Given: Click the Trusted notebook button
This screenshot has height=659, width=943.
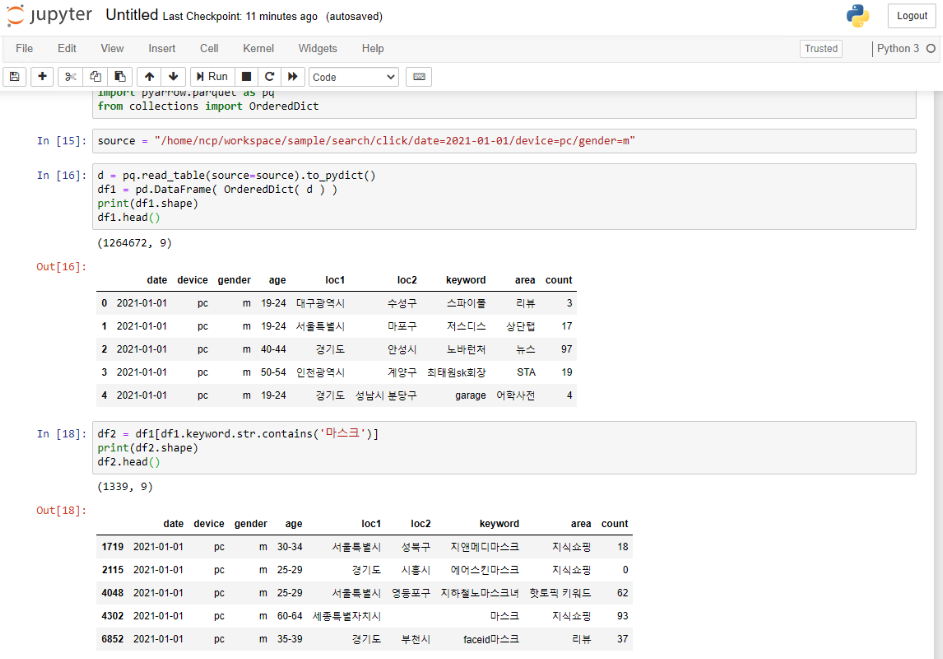Looking at the screenshot, I should click(x=821, y=49).
